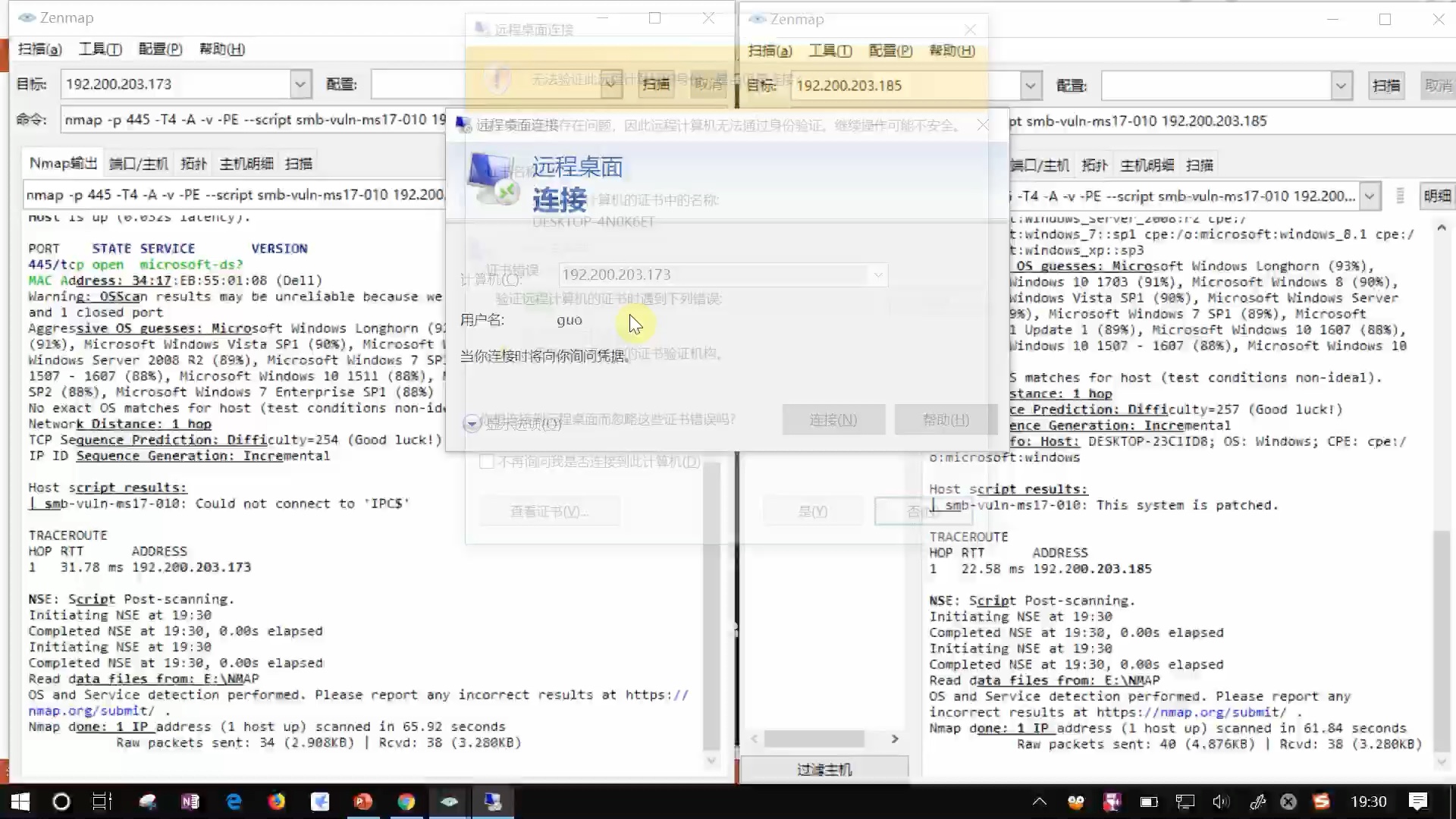
Task: Open scan output dropdown in right Zenmap
Action: 1369,196
